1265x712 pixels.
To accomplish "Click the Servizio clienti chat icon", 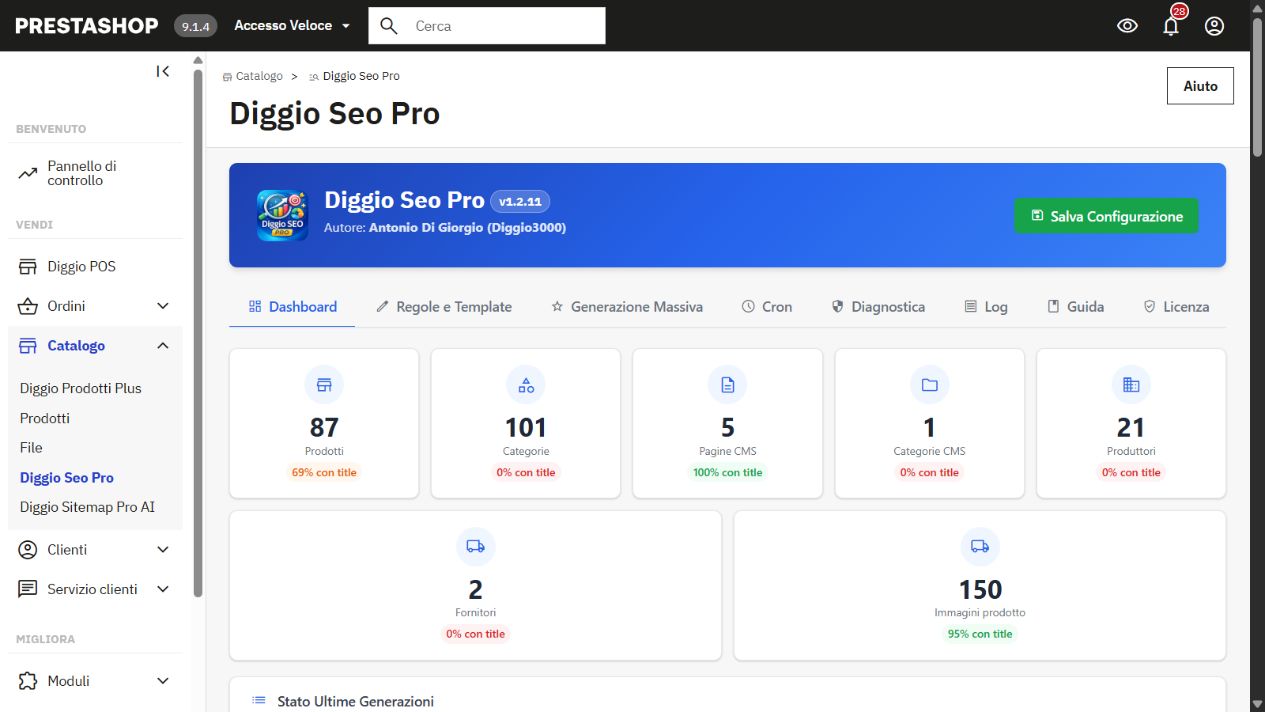I will [x=28, y=589].
